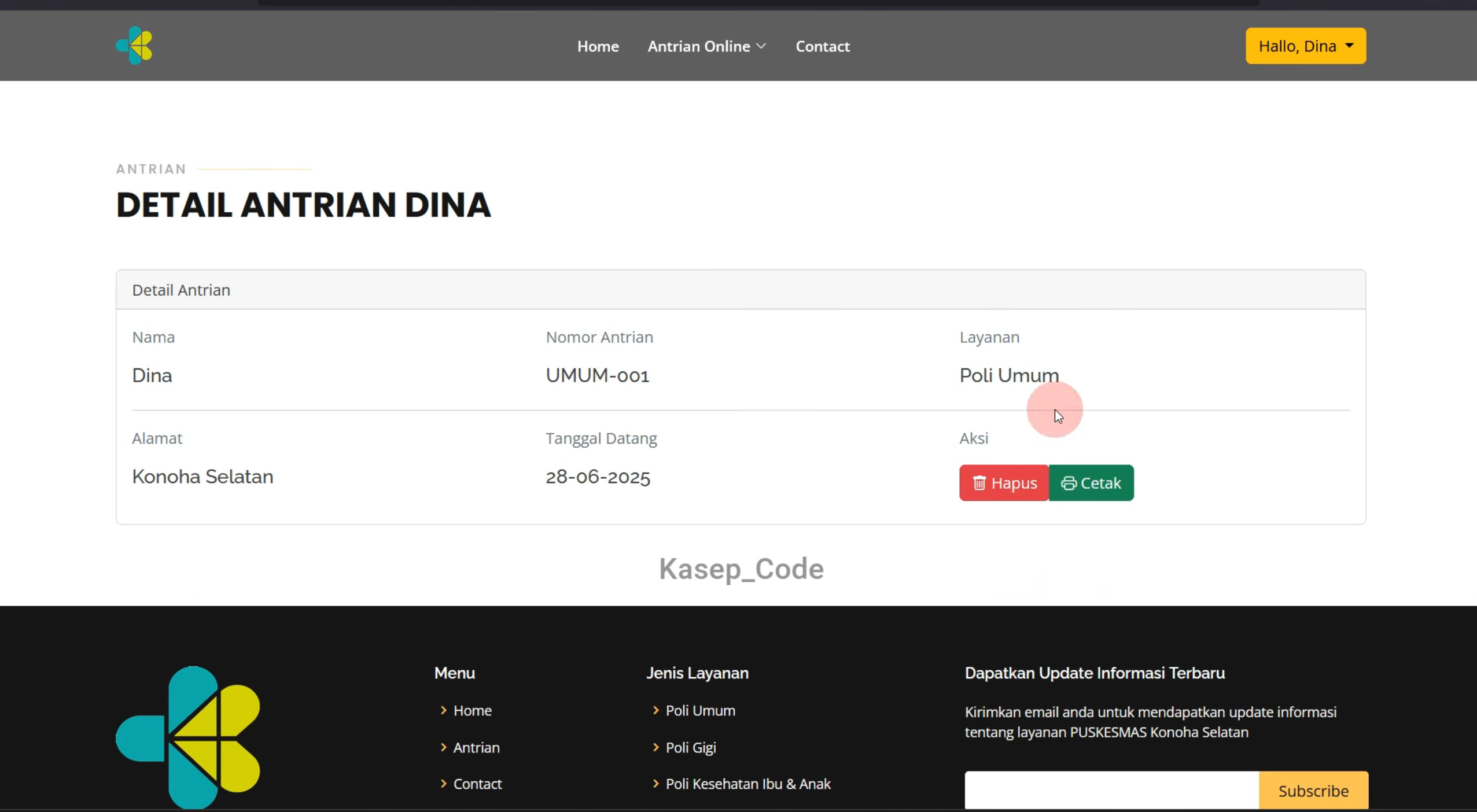Expand the Antrian Online menu

(x=707, y=46)
